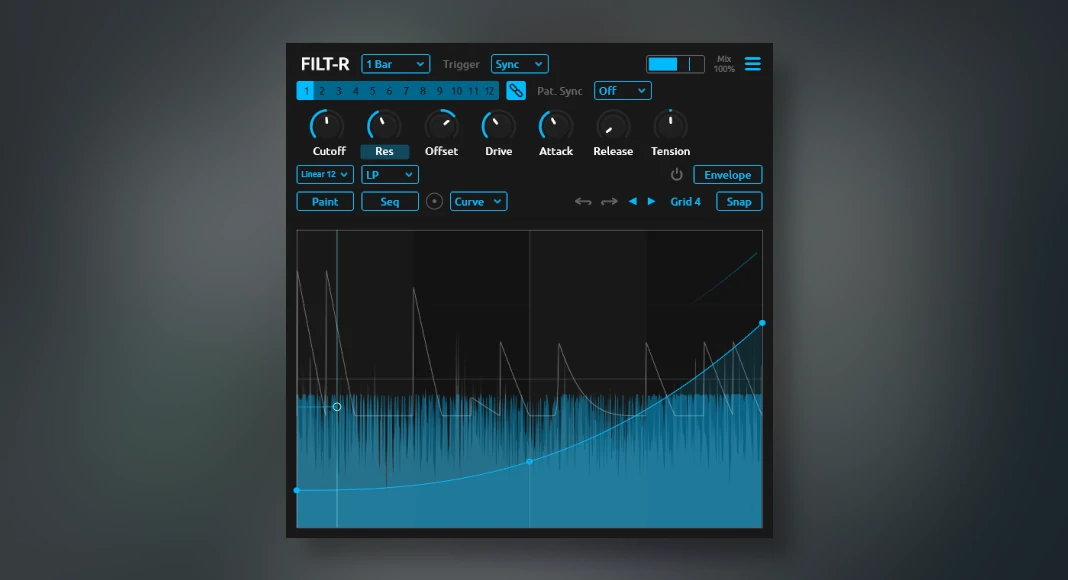Image resolution: width=1068 pixels, height=580 pixels.
Task: Open the hamburger menu icon
Action: pyautogui.click(x=752, y=64)
